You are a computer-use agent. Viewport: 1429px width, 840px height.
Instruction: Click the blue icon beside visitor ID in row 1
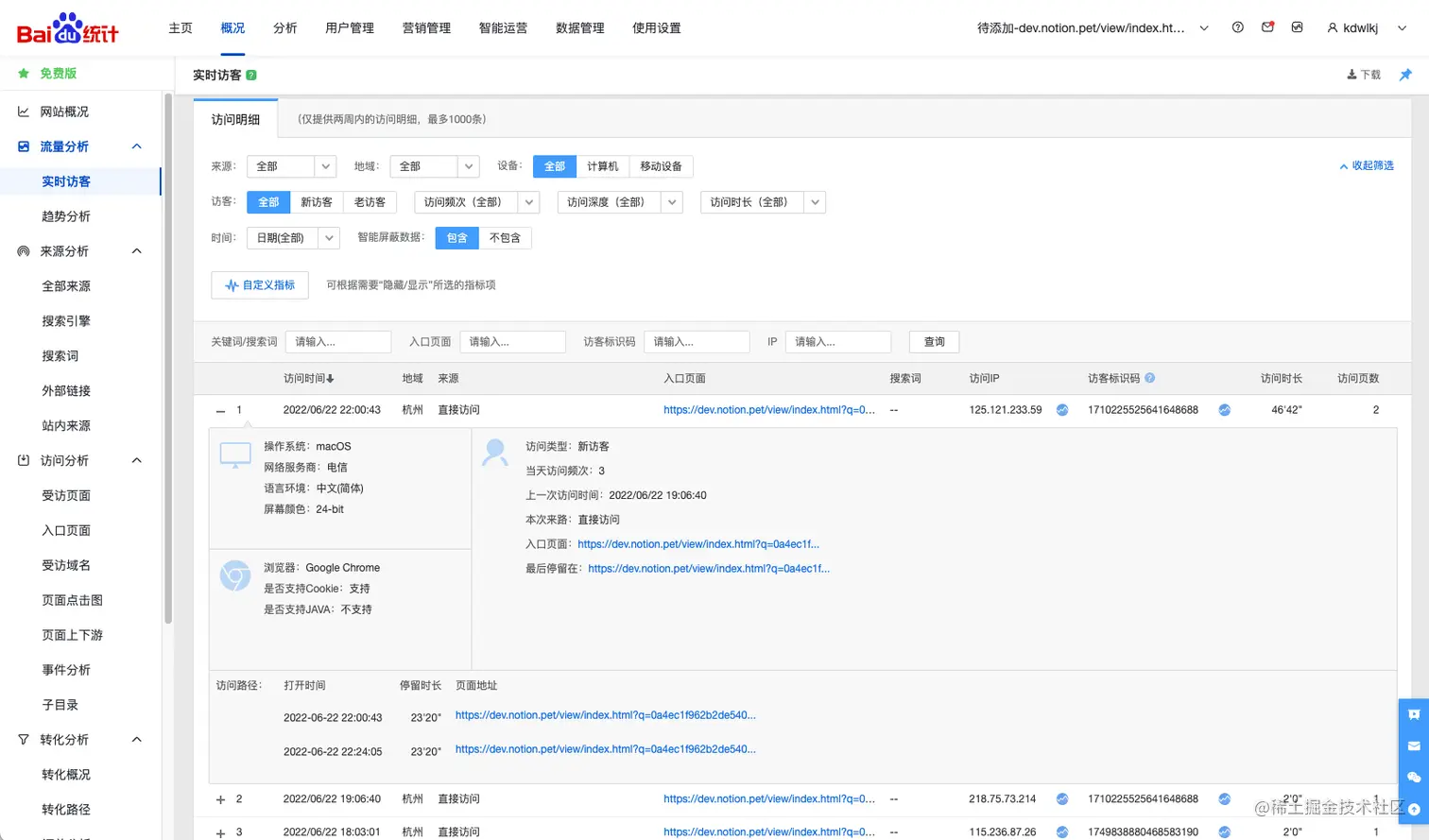tap(1225, 410)
